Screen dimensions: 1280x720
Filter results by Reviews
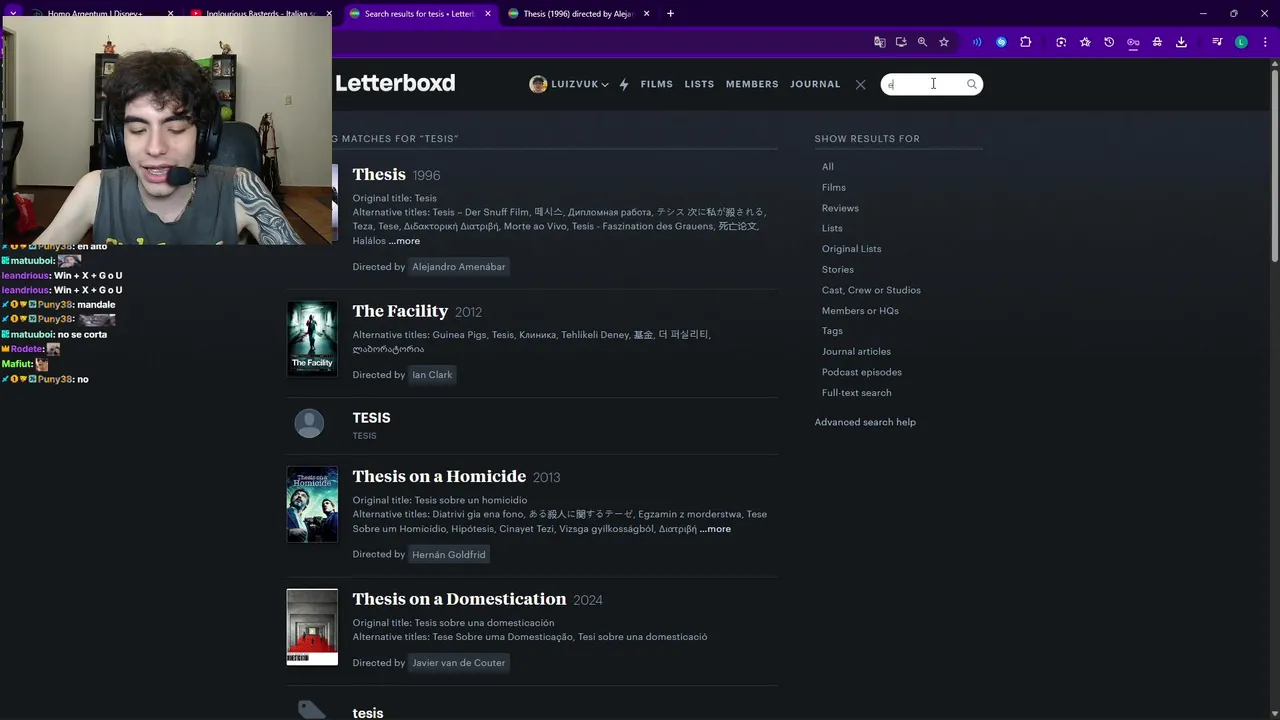840,208
